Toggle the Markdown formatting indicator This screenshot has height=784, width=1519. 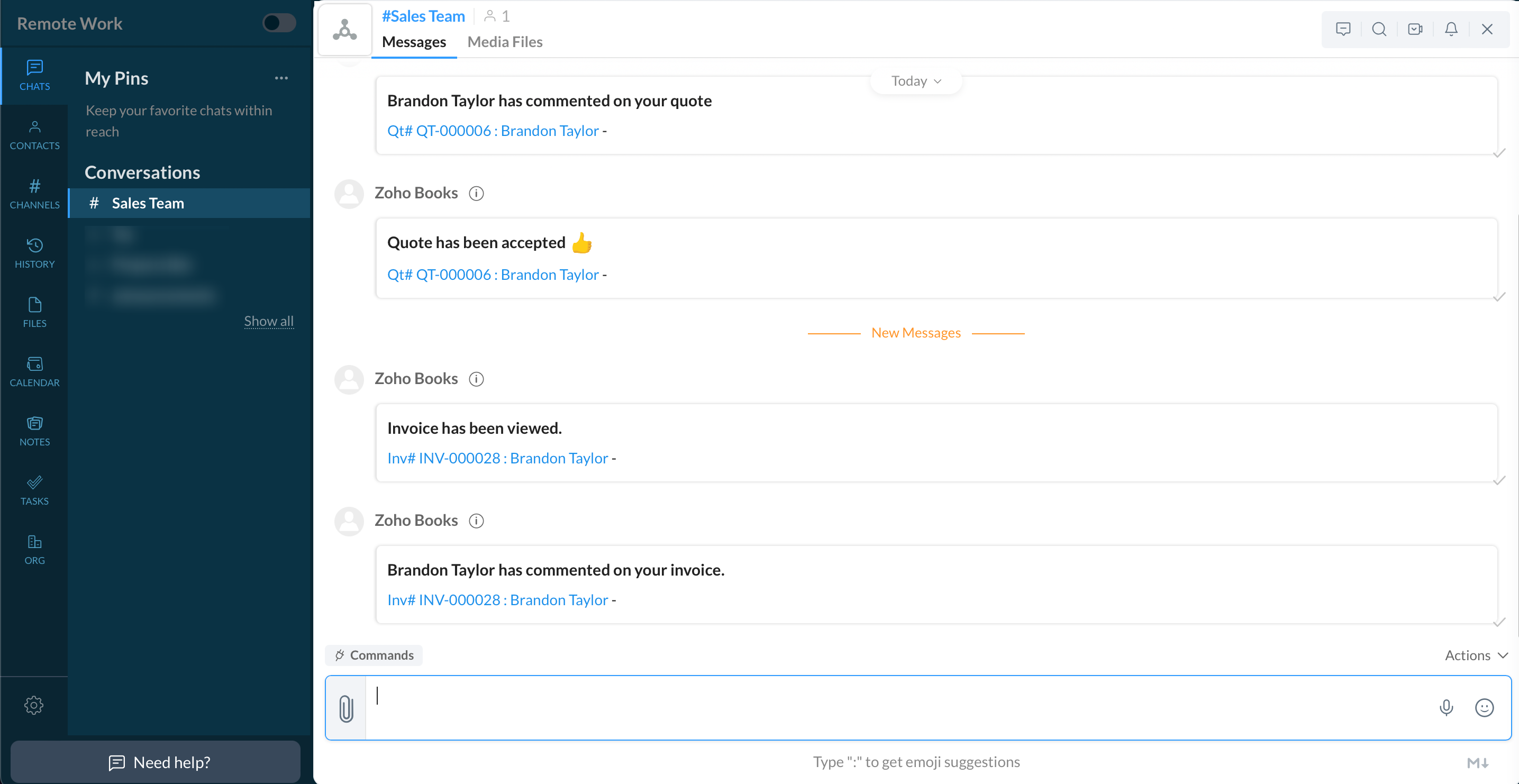point(1478,763)
